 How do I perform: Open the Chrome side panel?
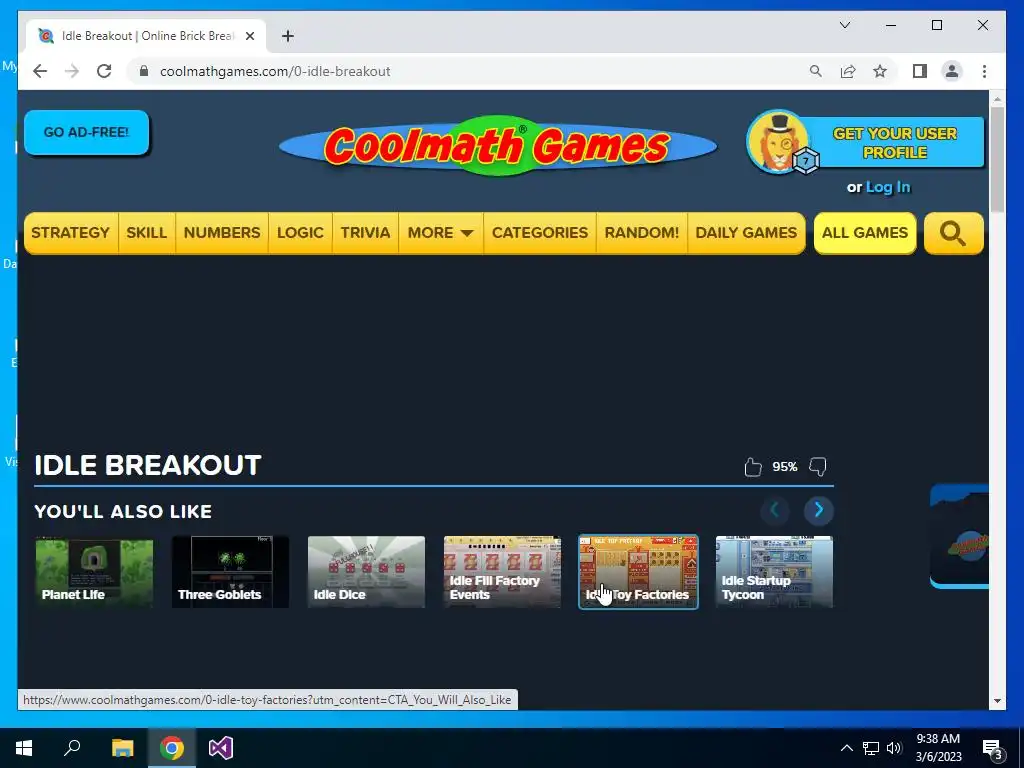(920, 71)
